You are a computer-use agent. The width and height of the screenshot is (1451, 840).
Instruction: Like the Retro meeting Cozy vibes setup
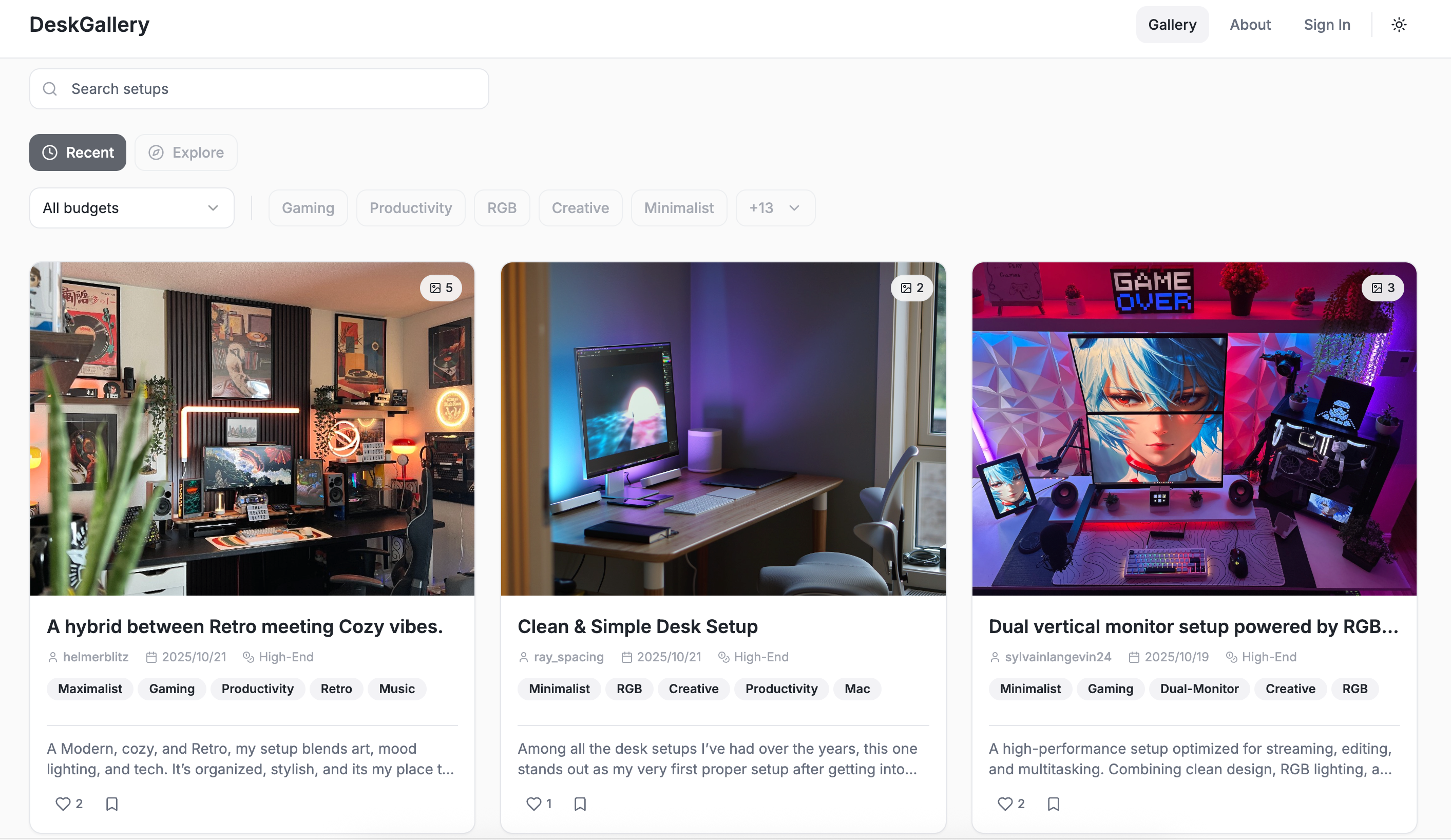pos(63,803)
